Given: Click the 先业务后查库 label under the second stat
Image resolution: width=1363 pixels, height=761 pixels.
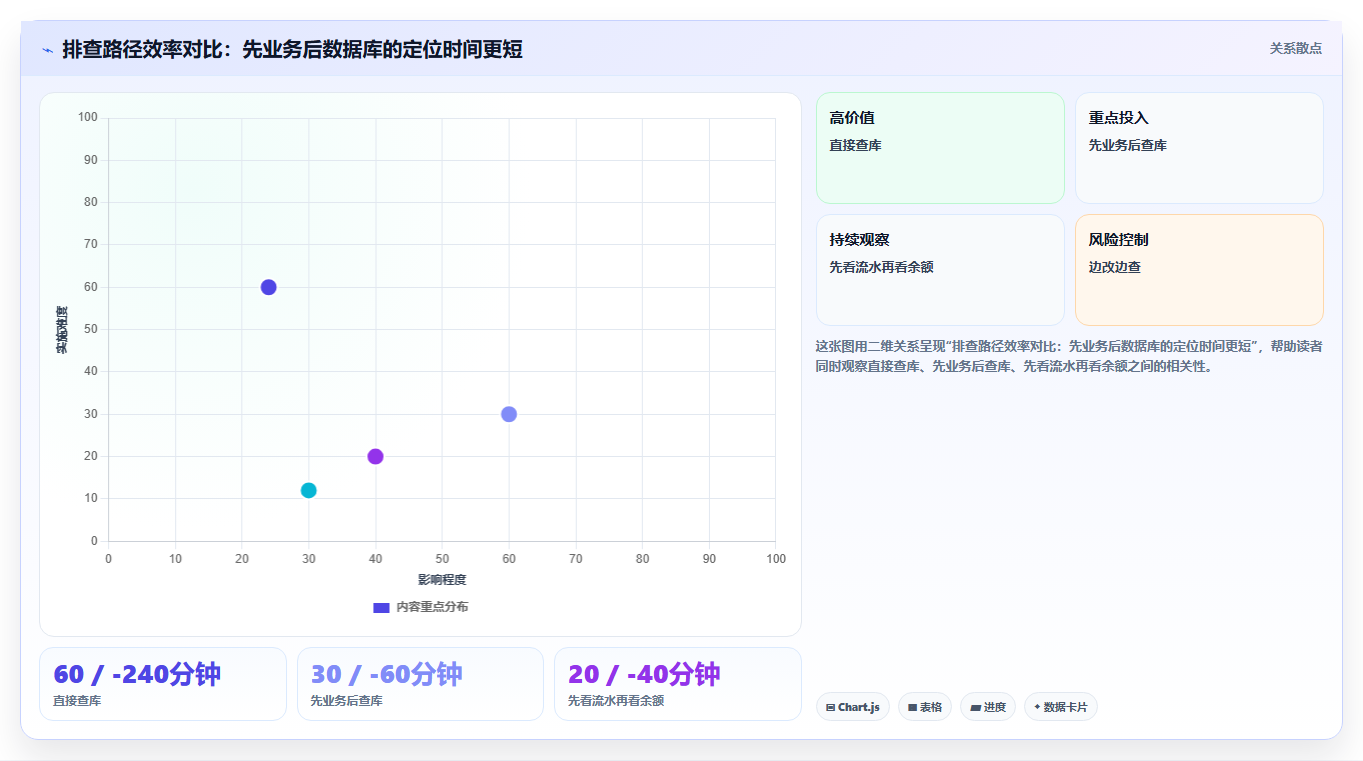Looking at the screenshot, I should [346, 701].
